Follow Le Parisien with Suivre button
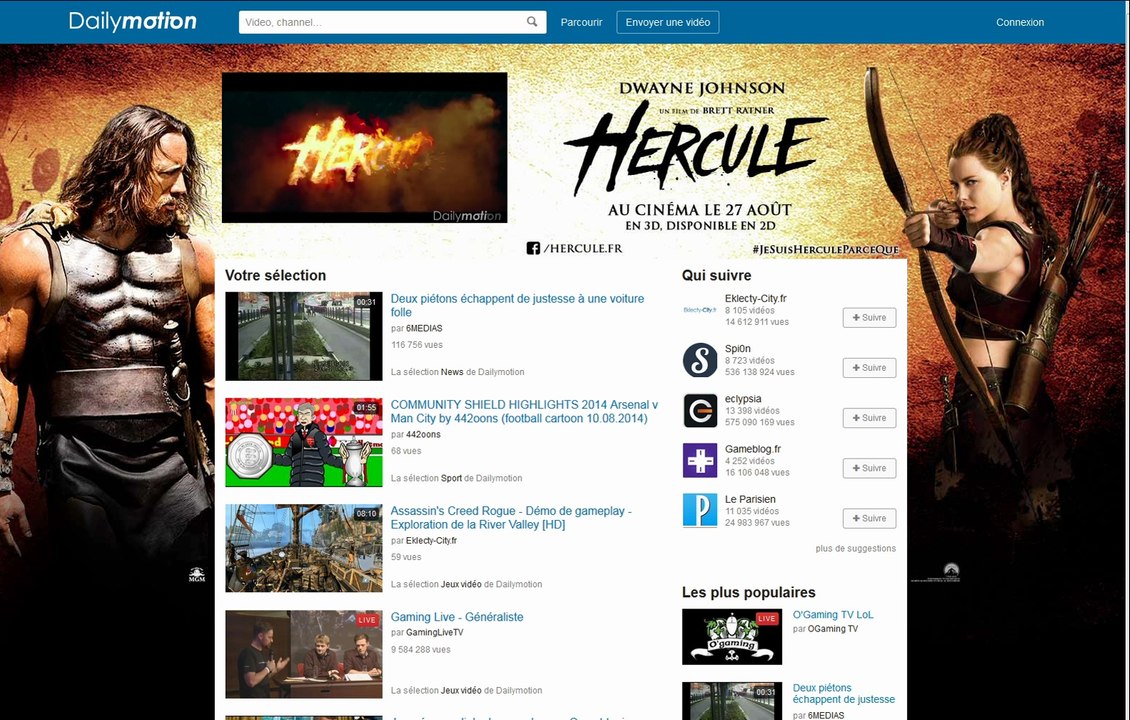Image resolution: width=1130 pixels, height=720 pixels. point(869,518)
